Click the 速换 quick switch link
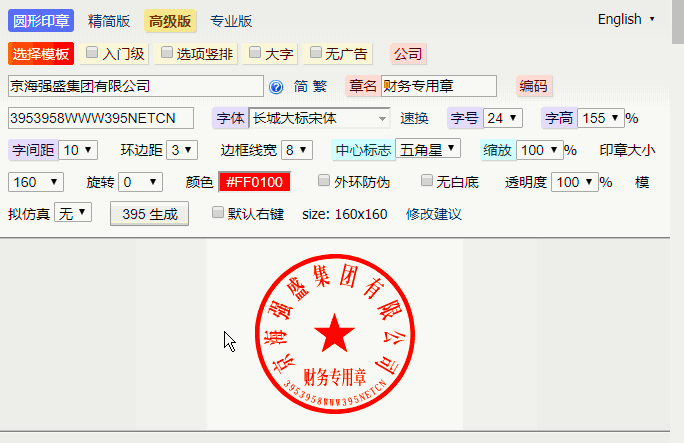 [414, 118]
